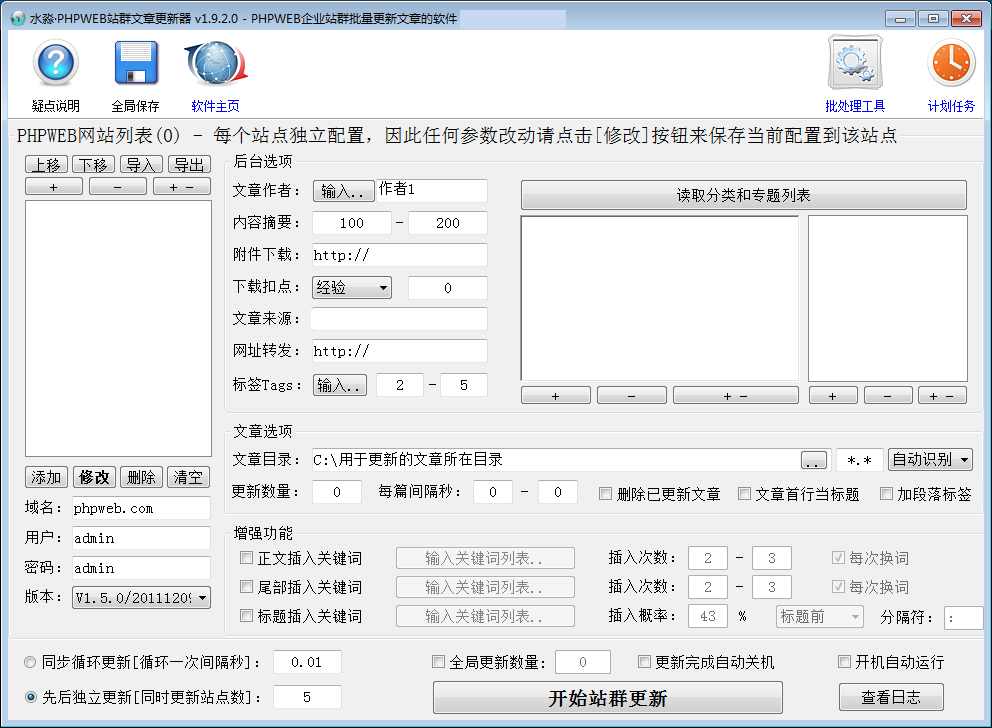Click the minus button below the topic list

(x=888, y=395)
